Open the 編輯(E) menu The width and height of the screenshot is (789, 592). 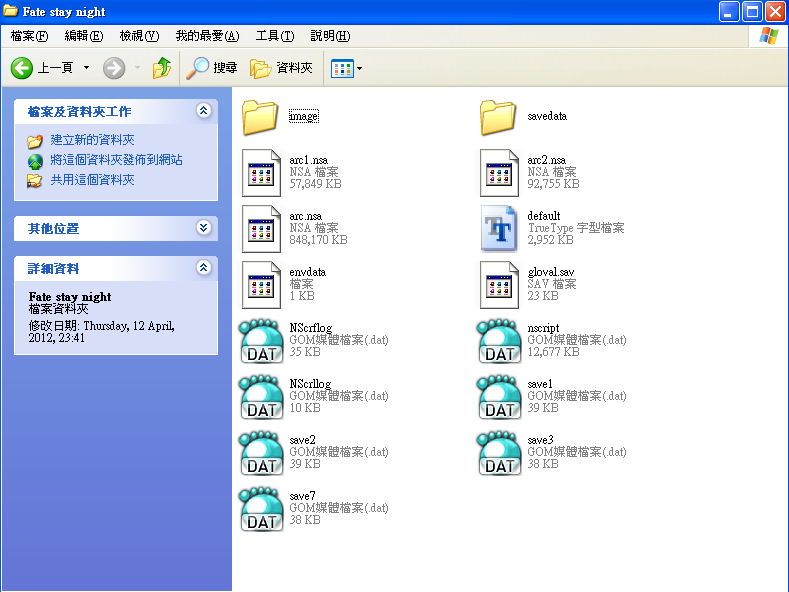coord(84,36)
